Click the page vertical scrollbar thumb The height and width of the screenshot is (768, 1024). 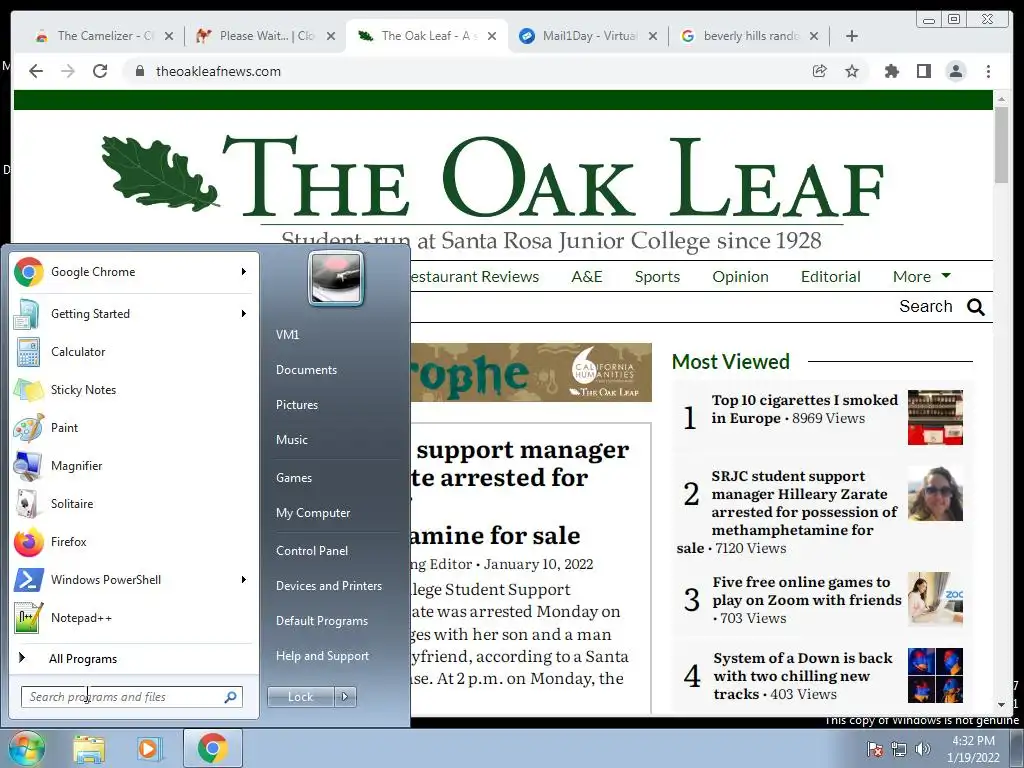coord(1001,144)
